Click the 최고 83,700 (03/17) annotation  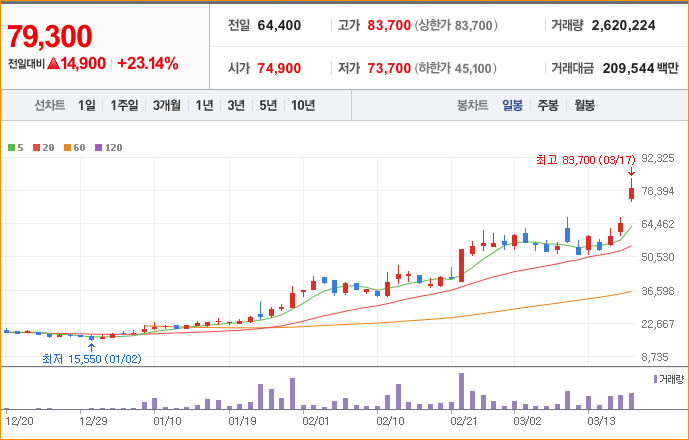tap(585, 160)
